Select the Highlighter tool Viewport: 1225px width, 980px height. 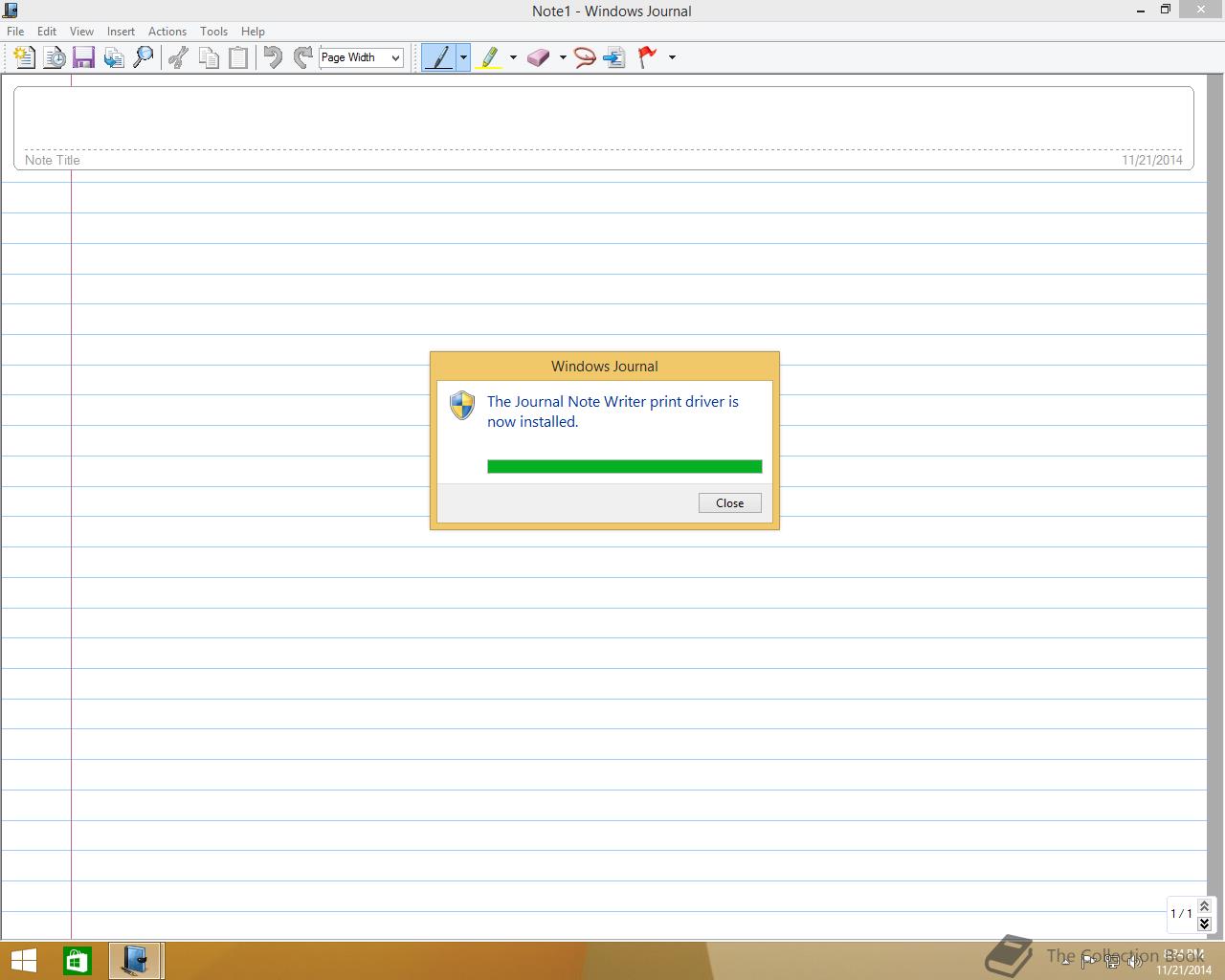click(x=489, y=57)
